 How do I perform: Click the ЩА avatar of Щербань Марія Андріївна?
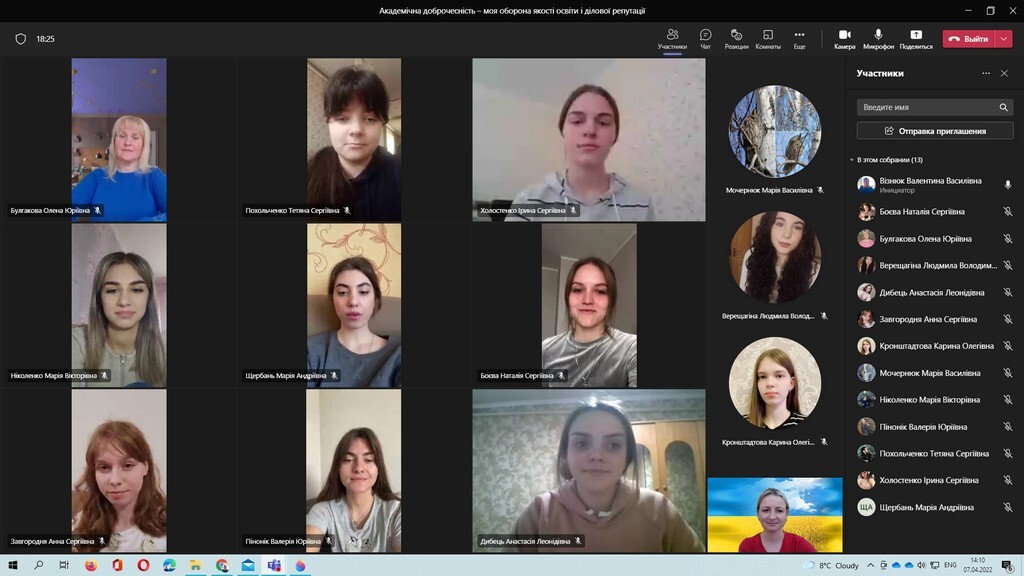[x=866, y=507]
